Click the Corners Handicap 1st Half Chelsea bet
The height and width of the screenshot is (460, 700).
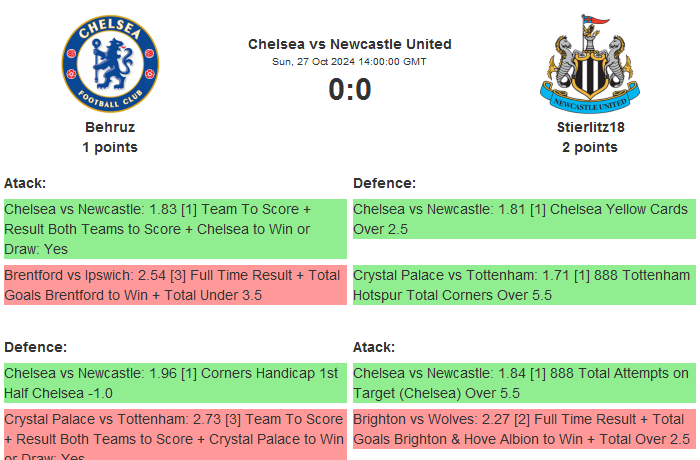coord(174,383)
